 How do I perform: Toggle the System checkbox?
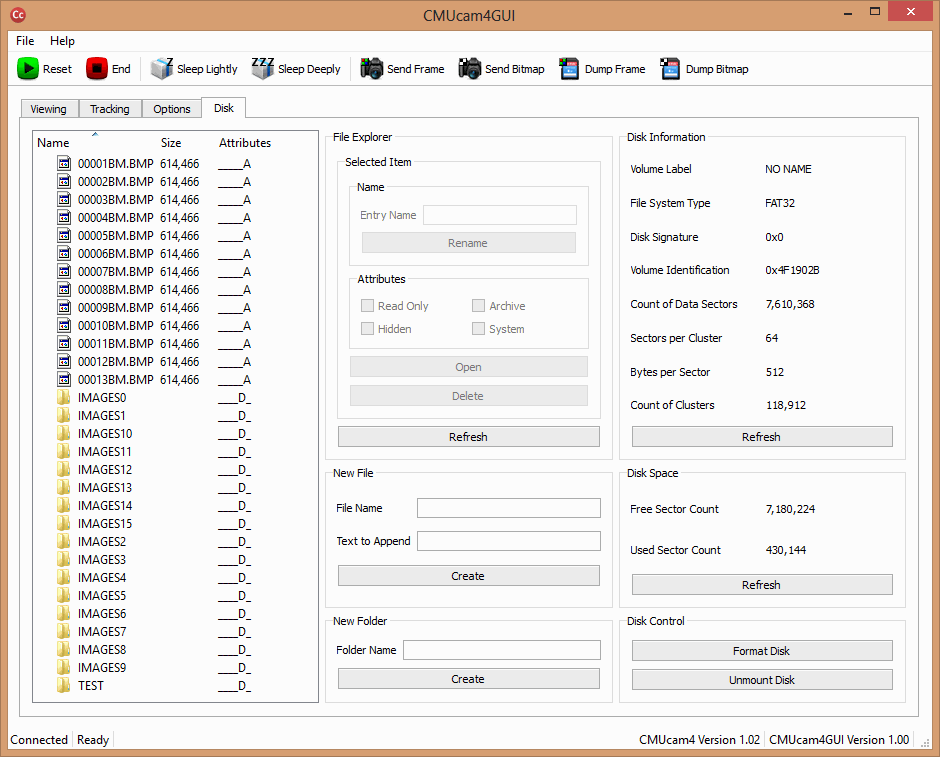click(x=478, y=328)
